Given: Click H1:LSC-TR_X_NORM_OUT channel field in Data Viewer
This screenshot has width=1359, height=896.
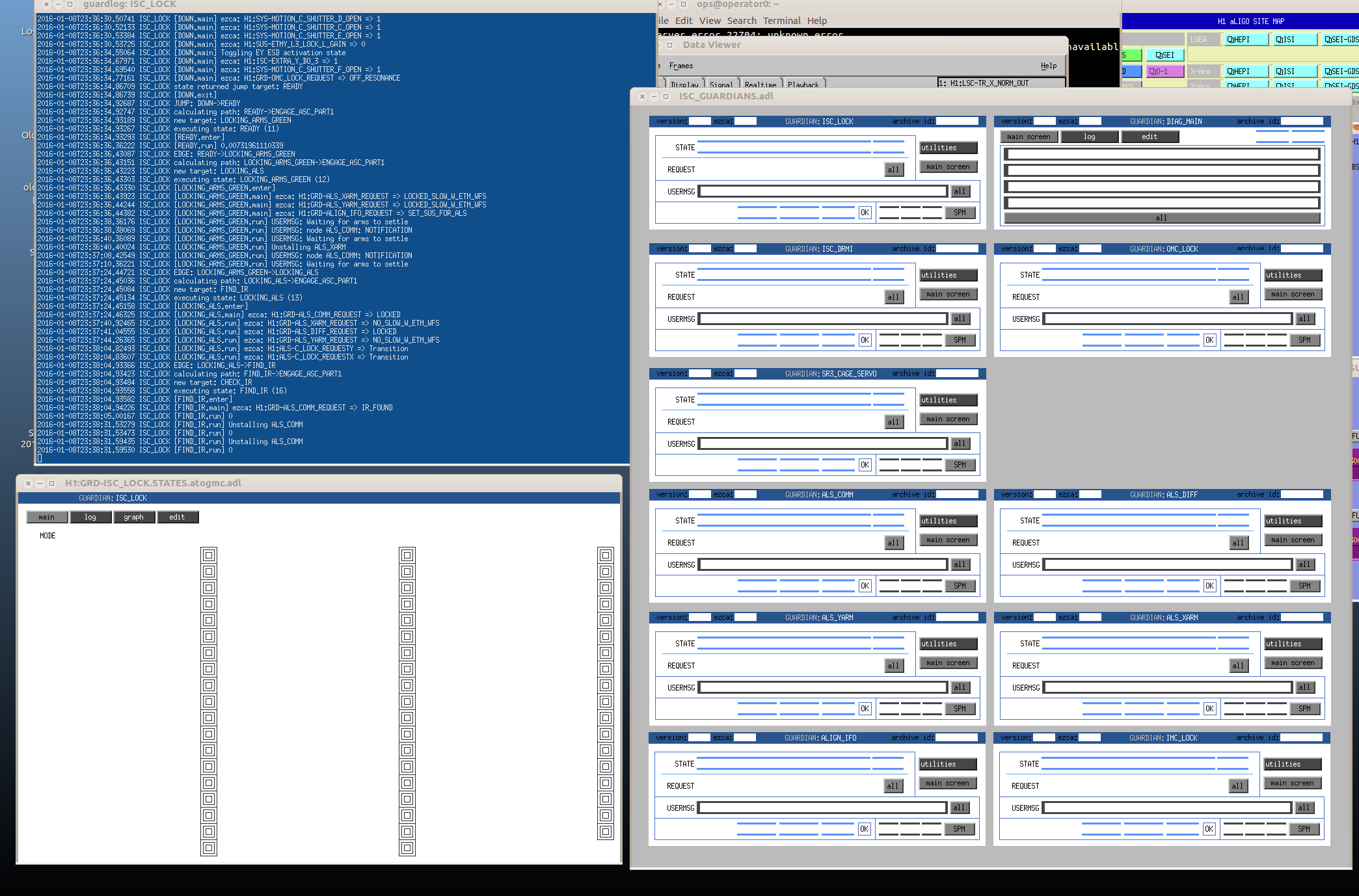Looking at the screenshot, I should [x=1001, y=83].
